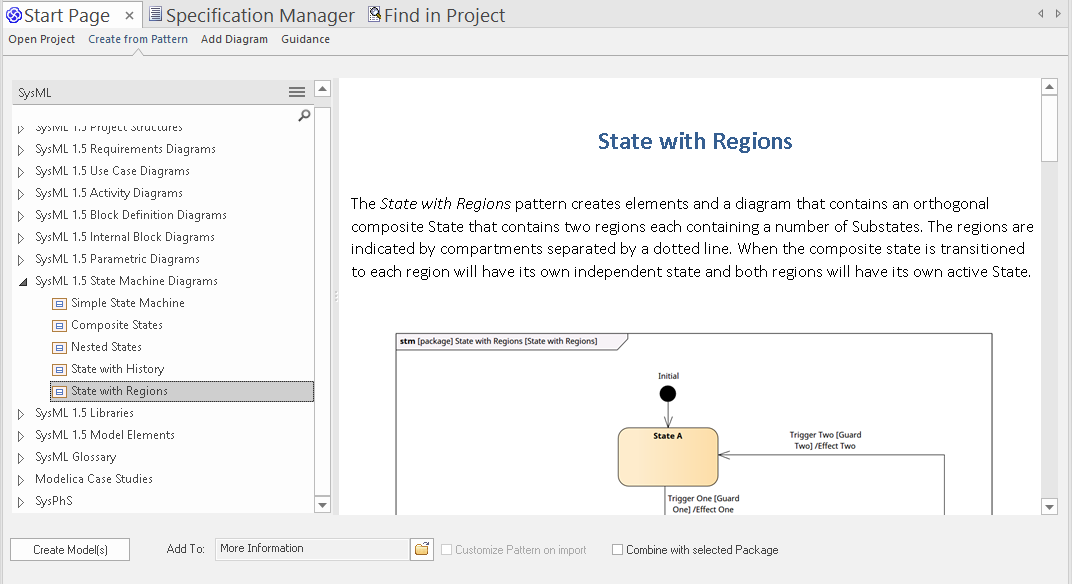Expand SysML 1.5 Requirements Diagrams node
The height and width of the screenshot is (584, 1072).
(x=21, y=150)
